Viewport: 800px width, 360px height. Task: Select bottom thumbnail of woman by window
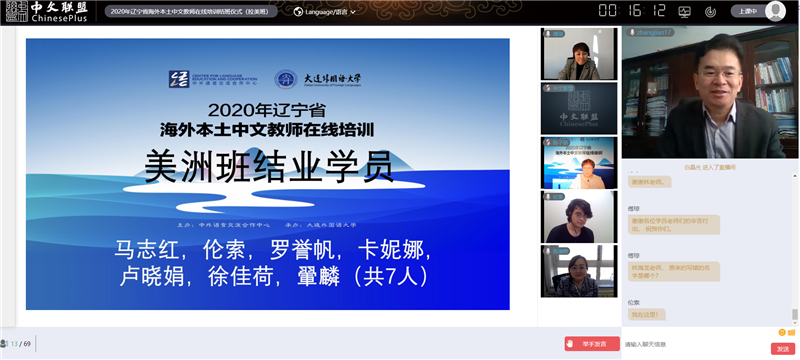coord(579,271)
